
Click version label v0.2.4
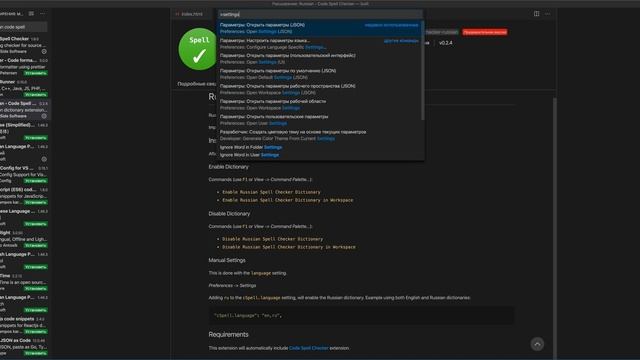coord(445,43)
